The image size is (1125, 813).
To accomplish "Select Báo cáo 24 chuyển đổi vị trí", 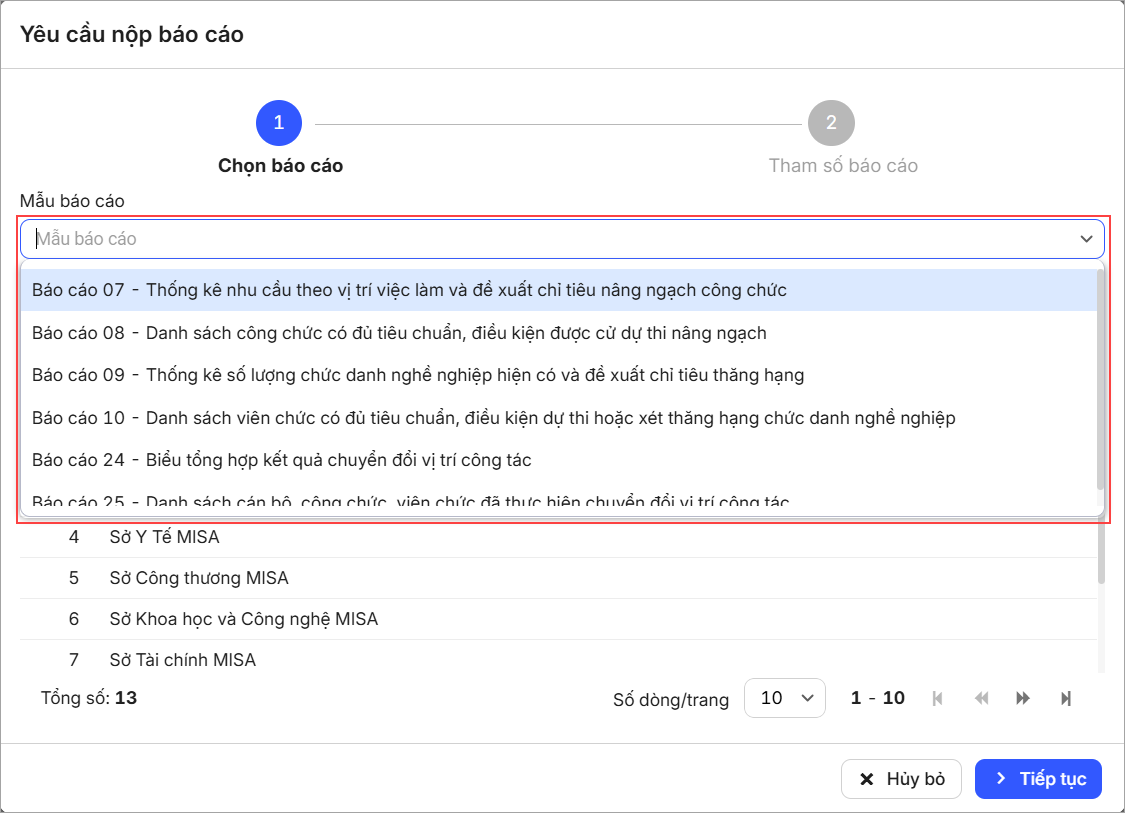I will click(x=281, y=460).
